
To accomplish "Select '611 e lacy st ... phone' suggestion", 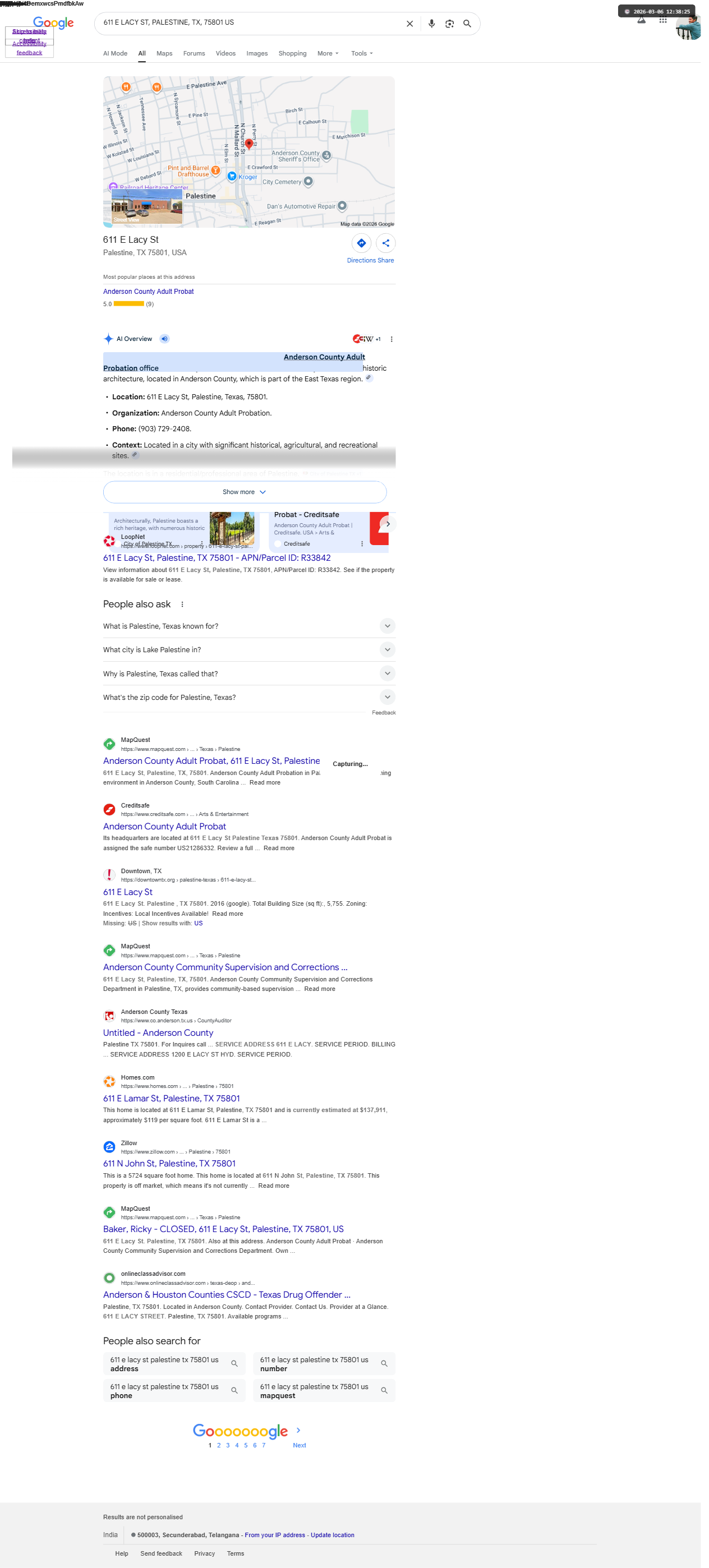I will [x=174, y=1391].
